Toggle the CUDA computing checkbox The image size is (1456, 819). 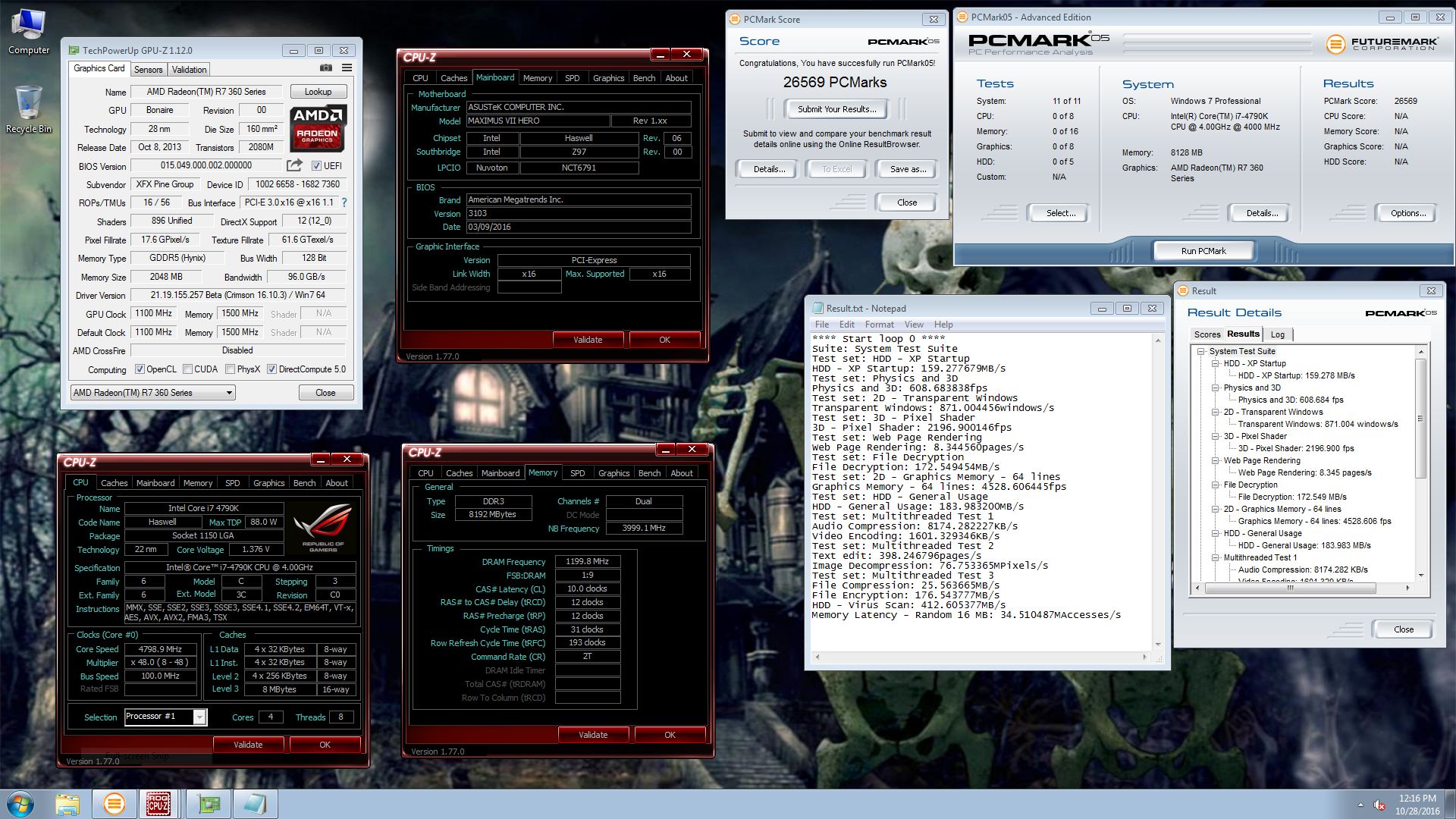tap(187, 369)
